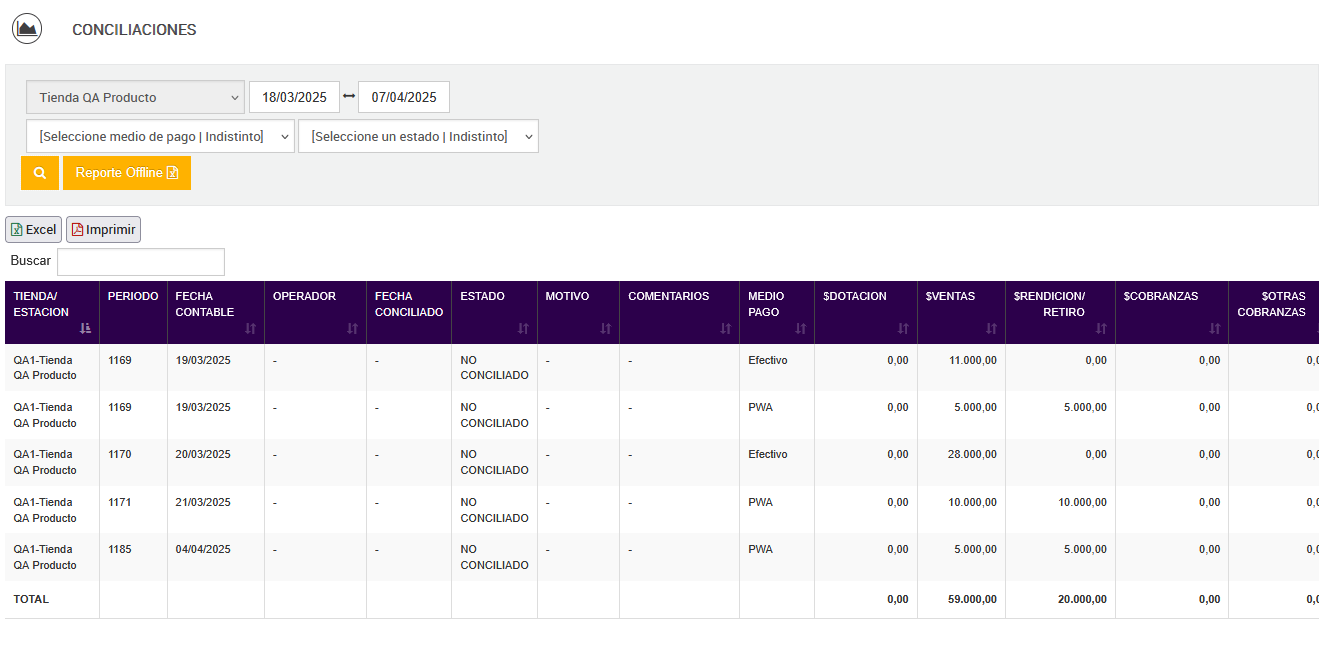
Task: Sort by Tienda/Estacion column icon
Action: point(85,328)
